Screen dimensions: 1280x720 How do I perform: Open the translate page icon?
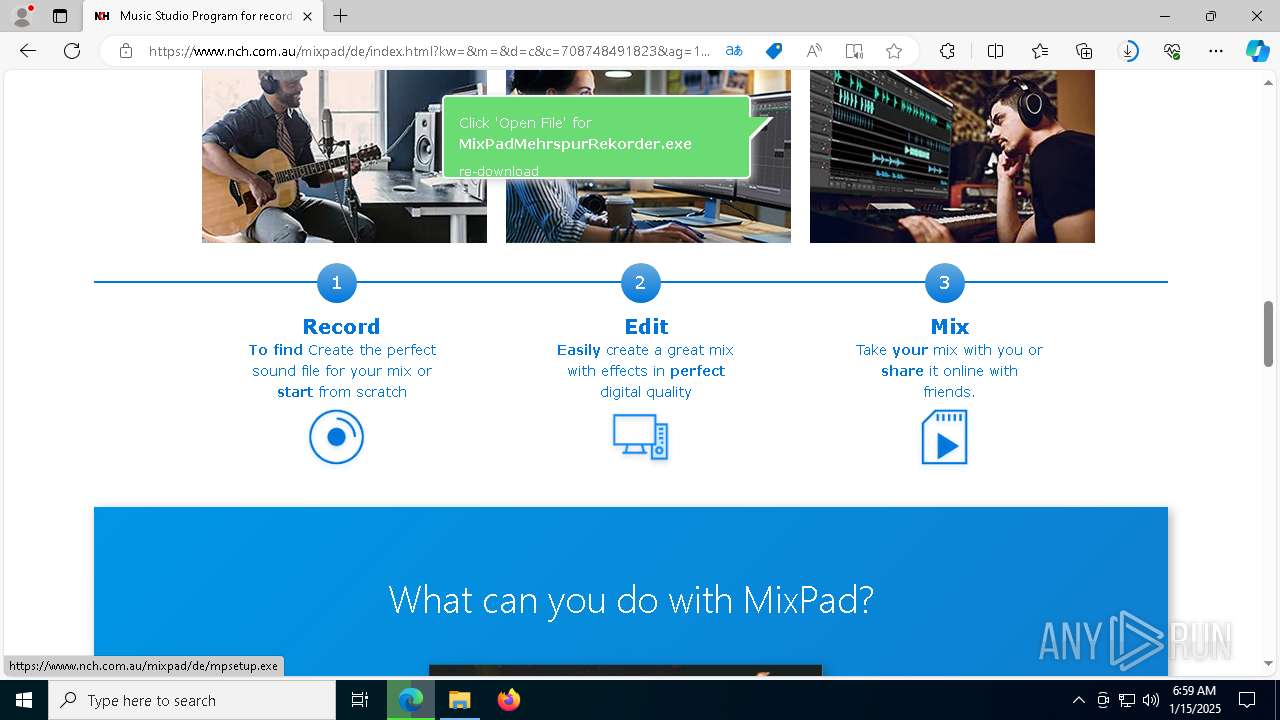734,51
